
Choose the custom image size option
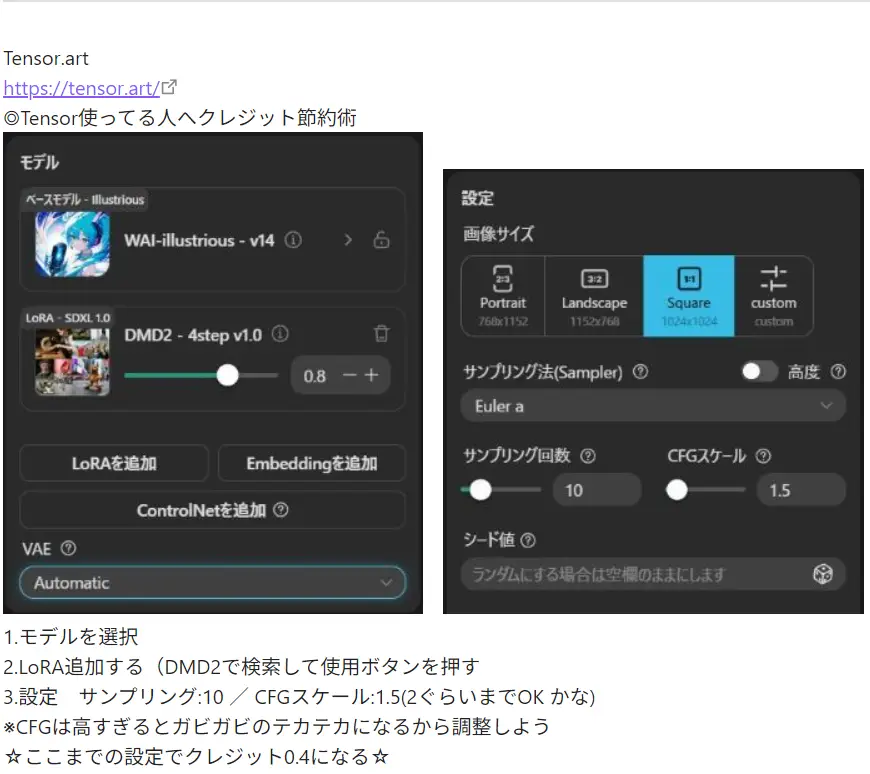(773, 296)
